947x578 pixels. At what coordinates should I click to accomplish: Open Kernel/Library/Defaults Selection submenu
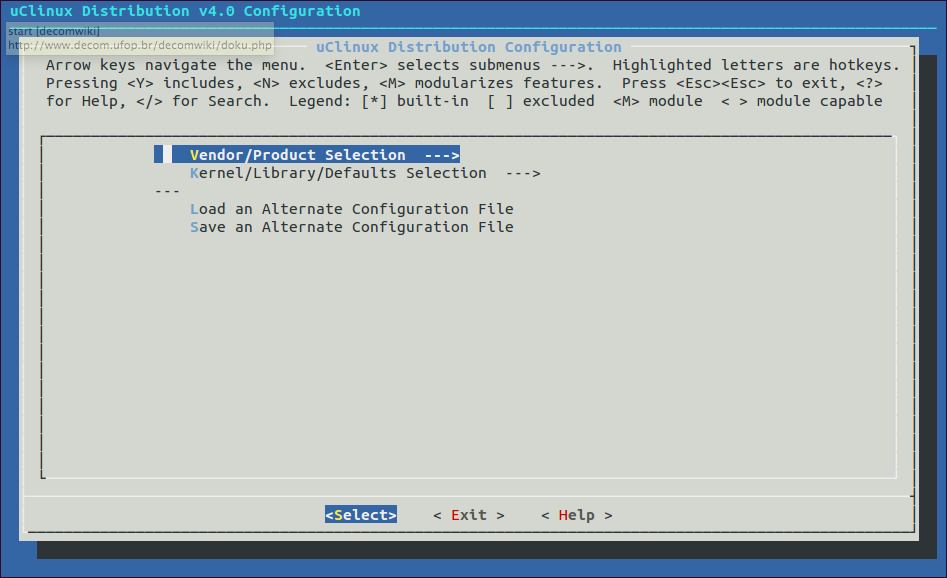[x=365, y=173]
